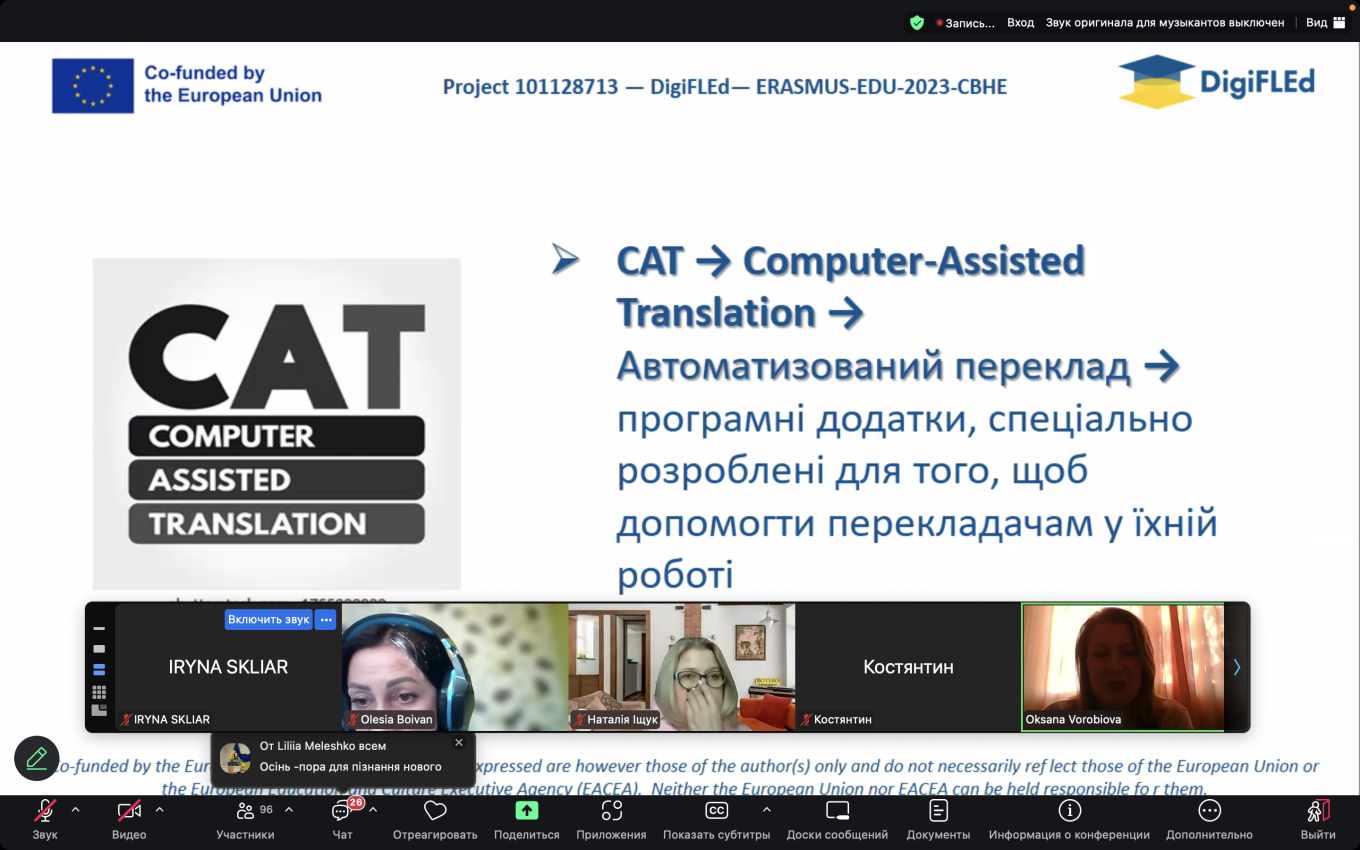1360x850 pixels.
Task: Unmute the microphone using Звук icon
Action: [45, 811]
